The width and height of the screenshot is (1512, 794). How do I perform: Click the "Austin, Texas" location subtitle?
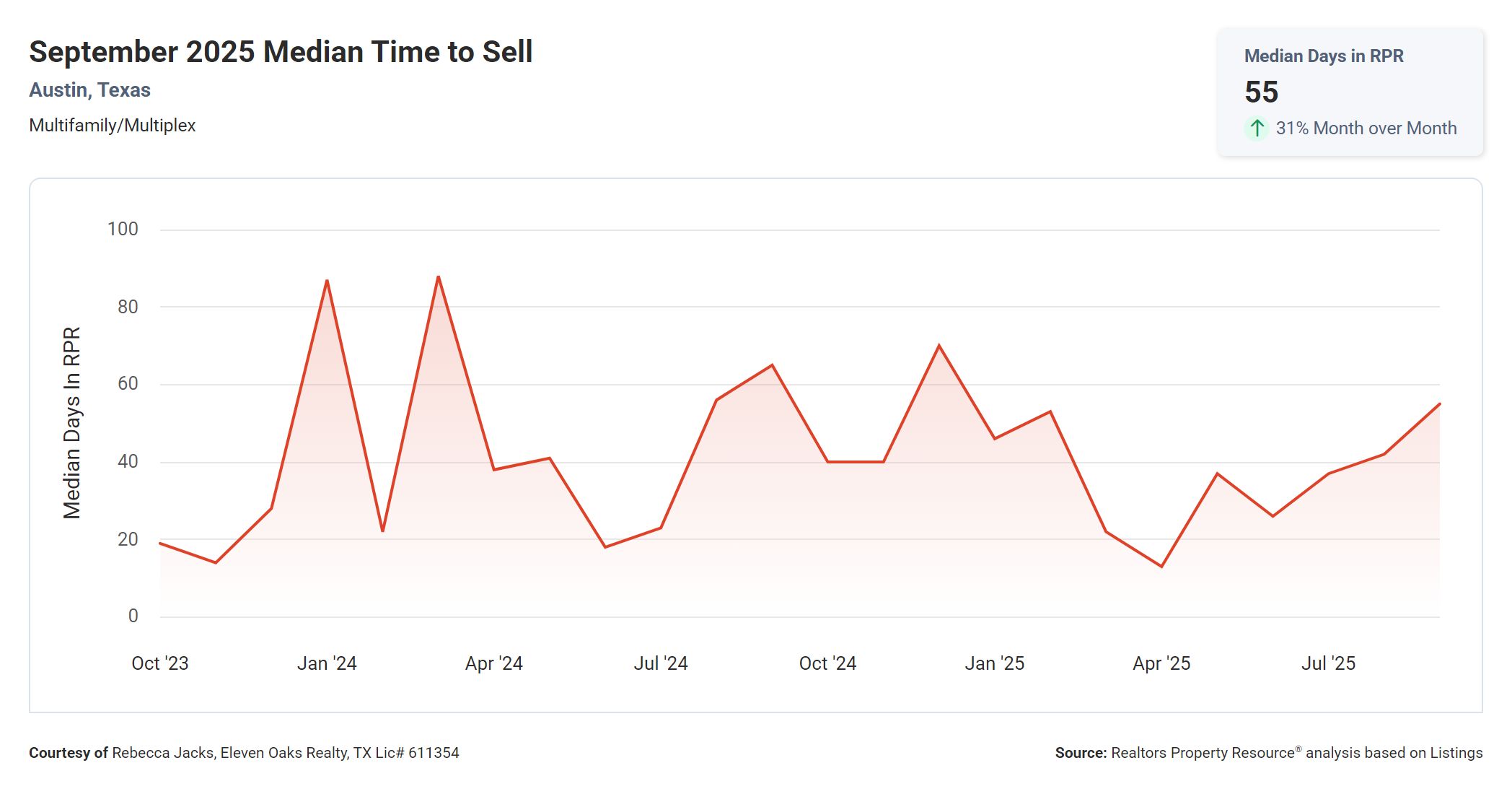coord(89,90)
